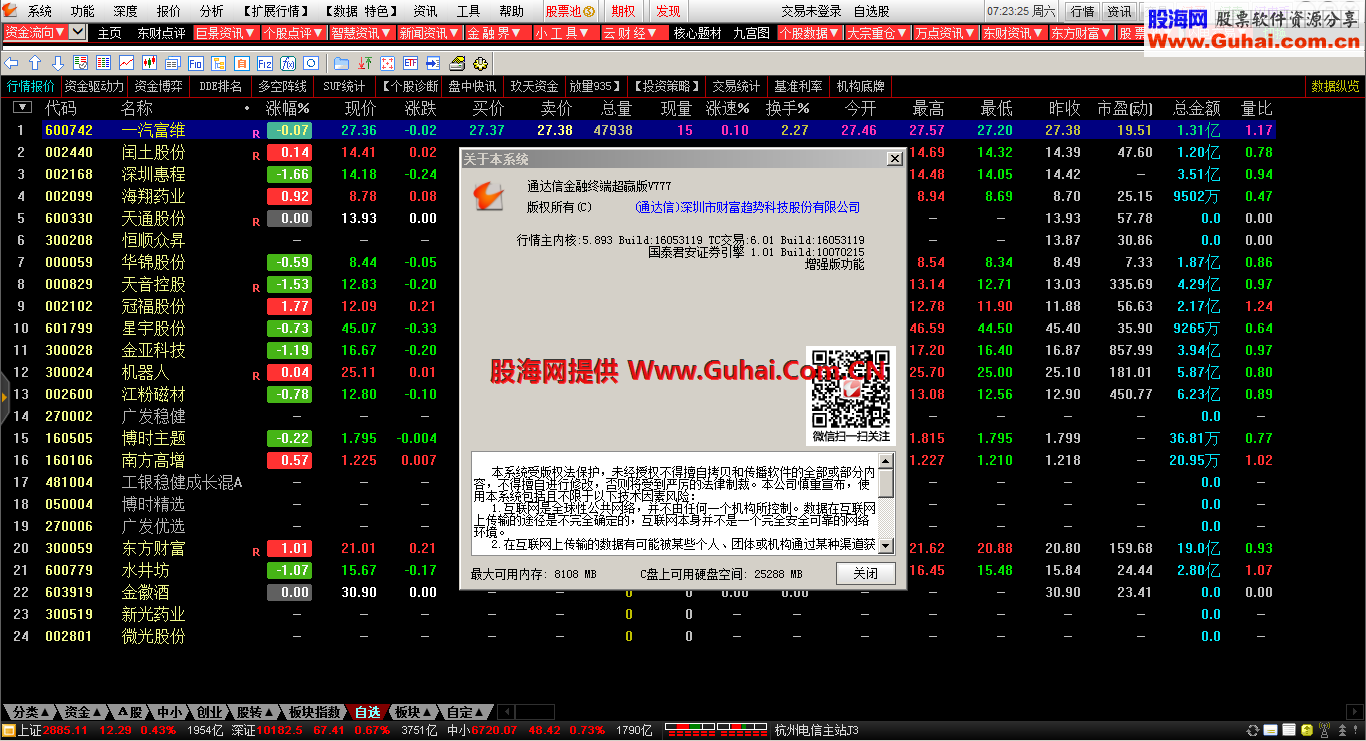The width and height of the screenshot is (1366, 741).
Task: Click small square icon left of 上证 index
Action: [x=9, y=730]
